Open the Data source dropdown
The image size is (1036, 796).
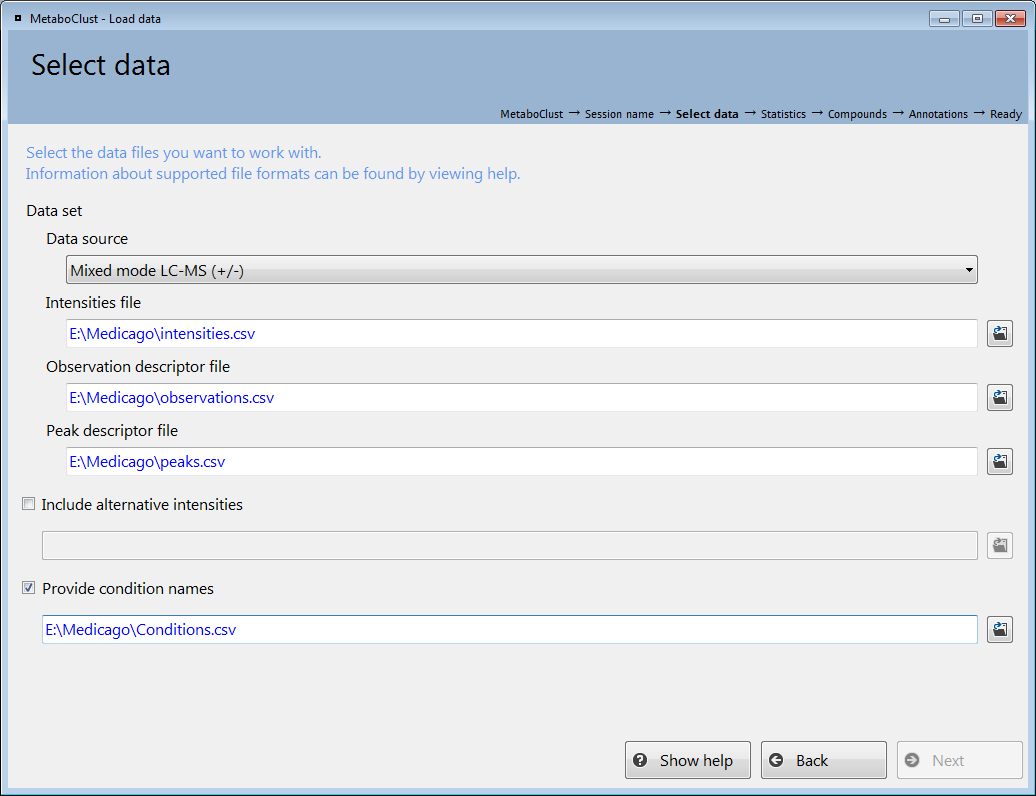(521, 270)
